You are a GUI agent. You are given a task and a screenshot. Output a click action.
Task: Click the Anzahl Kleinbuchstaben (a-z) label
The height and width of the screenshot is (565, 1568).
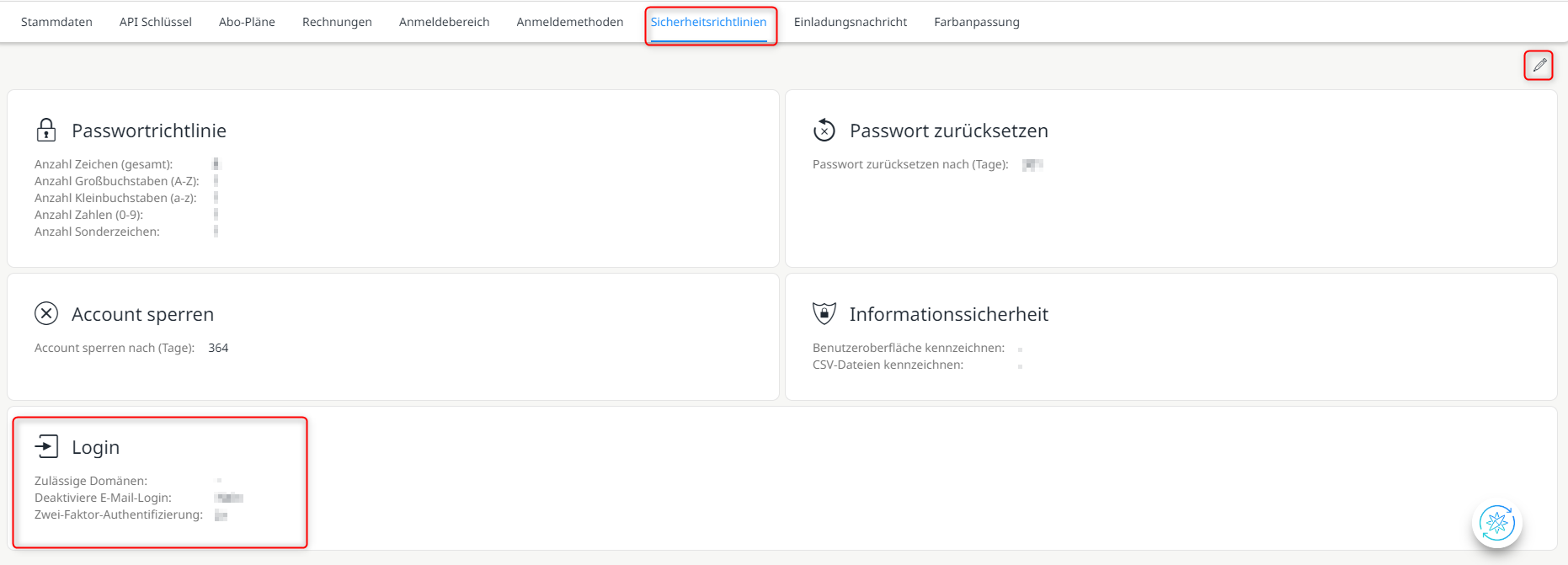pos(115,198)
